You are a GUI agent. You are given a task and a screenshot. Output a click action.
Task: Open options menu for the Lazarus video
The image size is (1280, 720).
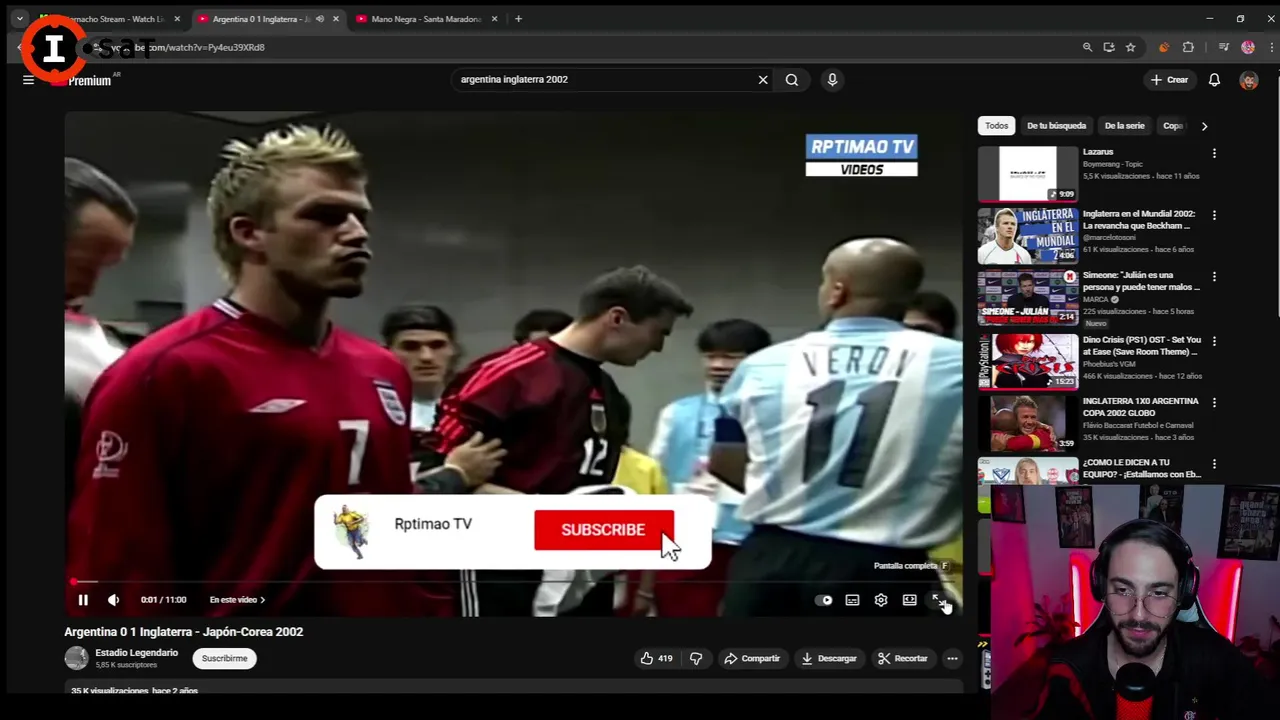[x=1214, y=153]
